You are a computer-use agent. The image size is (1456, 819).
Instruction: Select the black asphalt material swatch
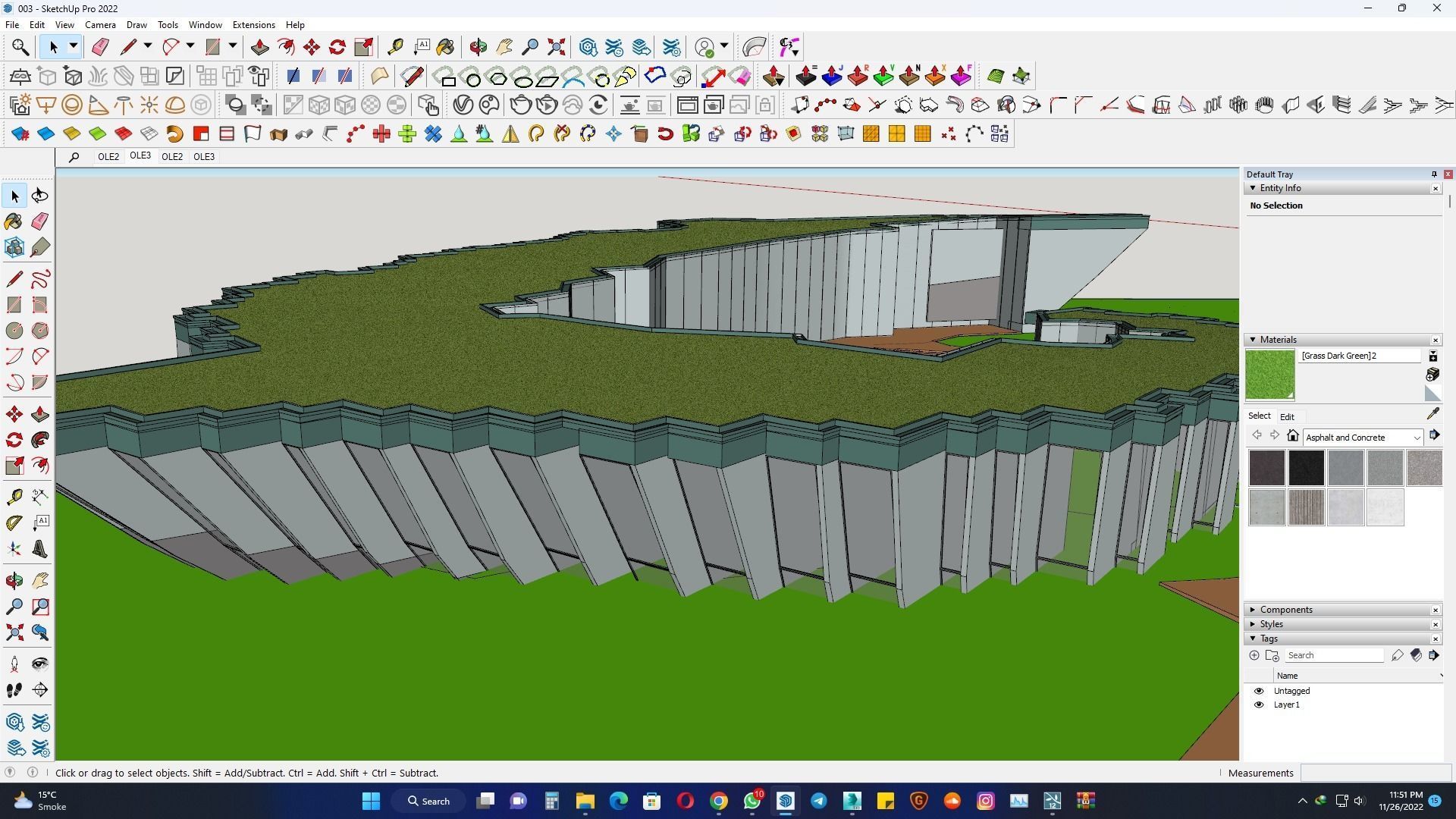pos(1306,468)
